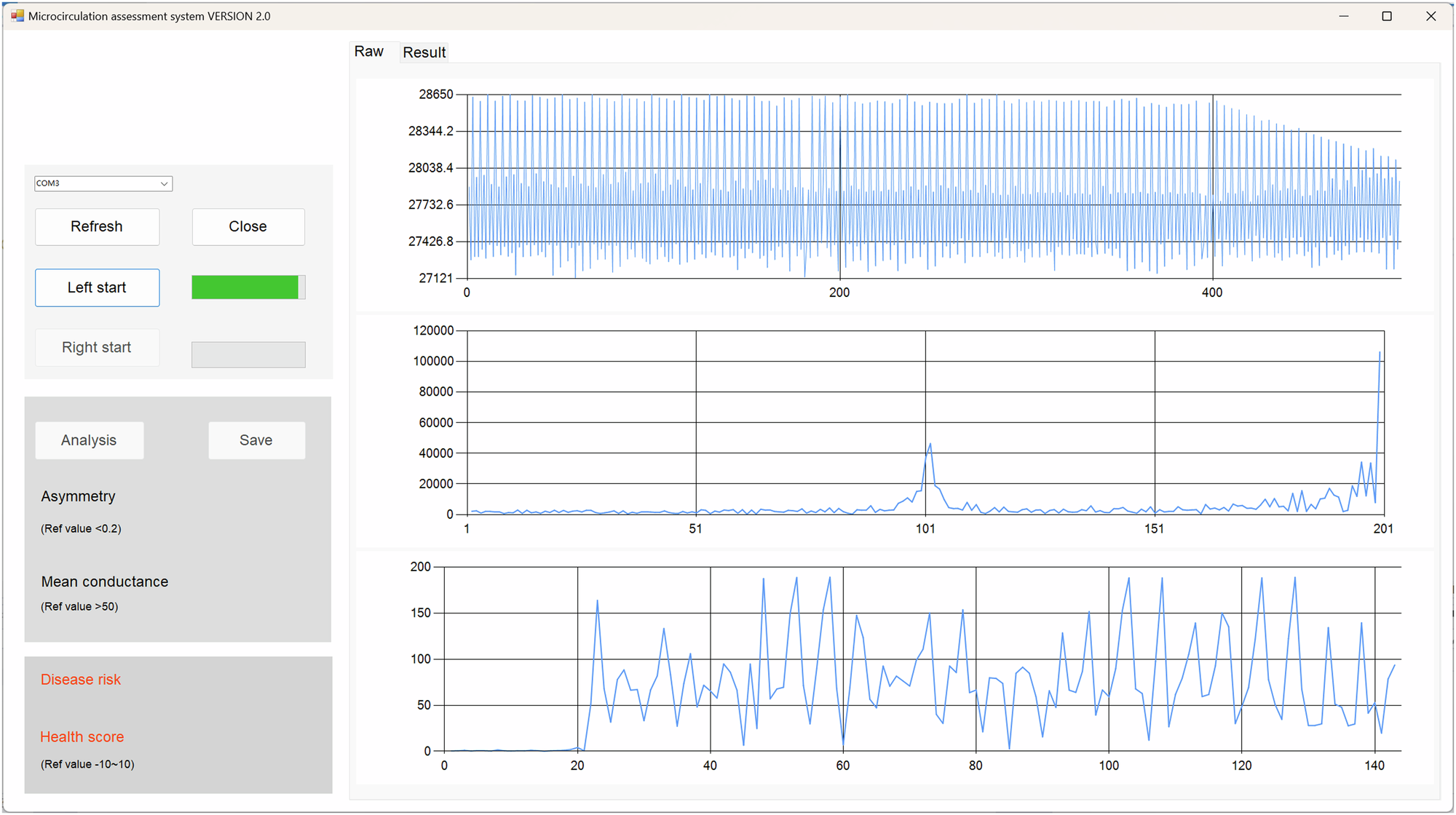The width and height of the screenshot is (1456, 815).
Task: Click the Right start button
Action: click(97, 348)
